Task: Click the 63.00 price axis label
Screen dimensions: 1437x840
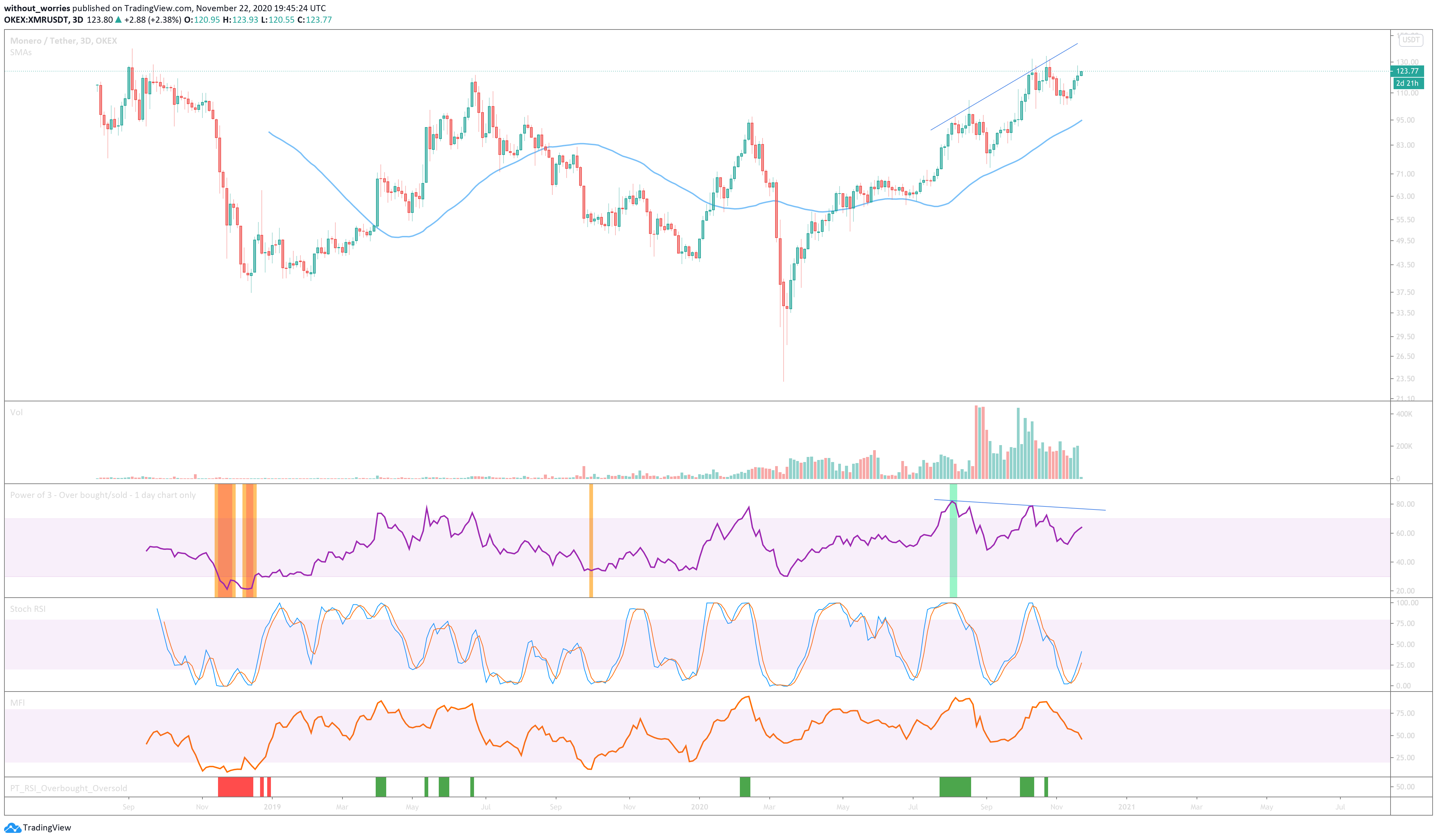Action: pyautogui.click(x=1405, y=196)
